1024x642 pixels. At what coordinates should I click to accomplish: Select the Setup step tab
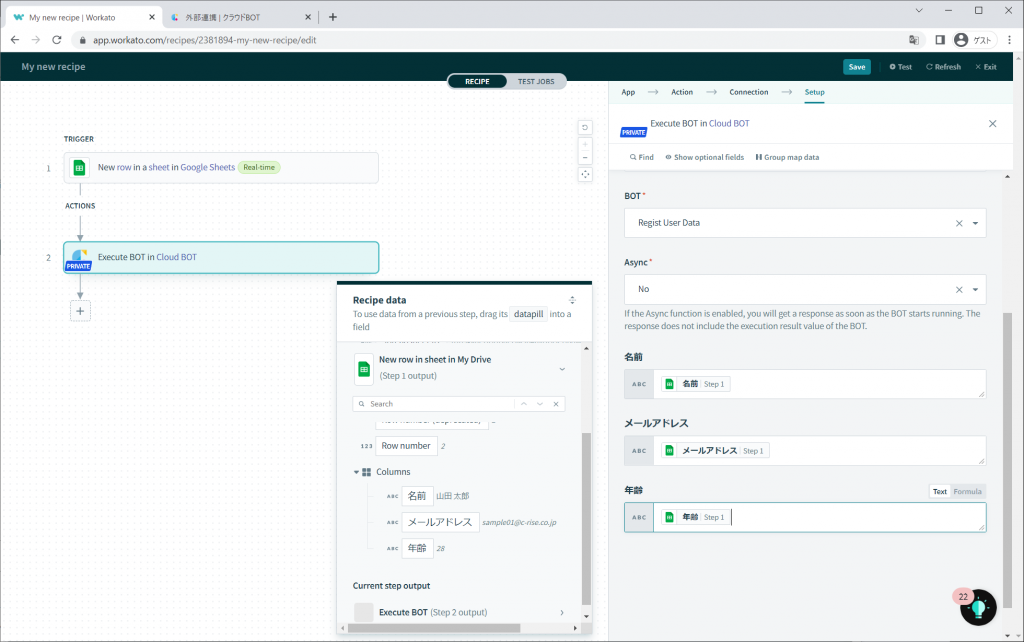pyautogui.click(x=814, y=92)
